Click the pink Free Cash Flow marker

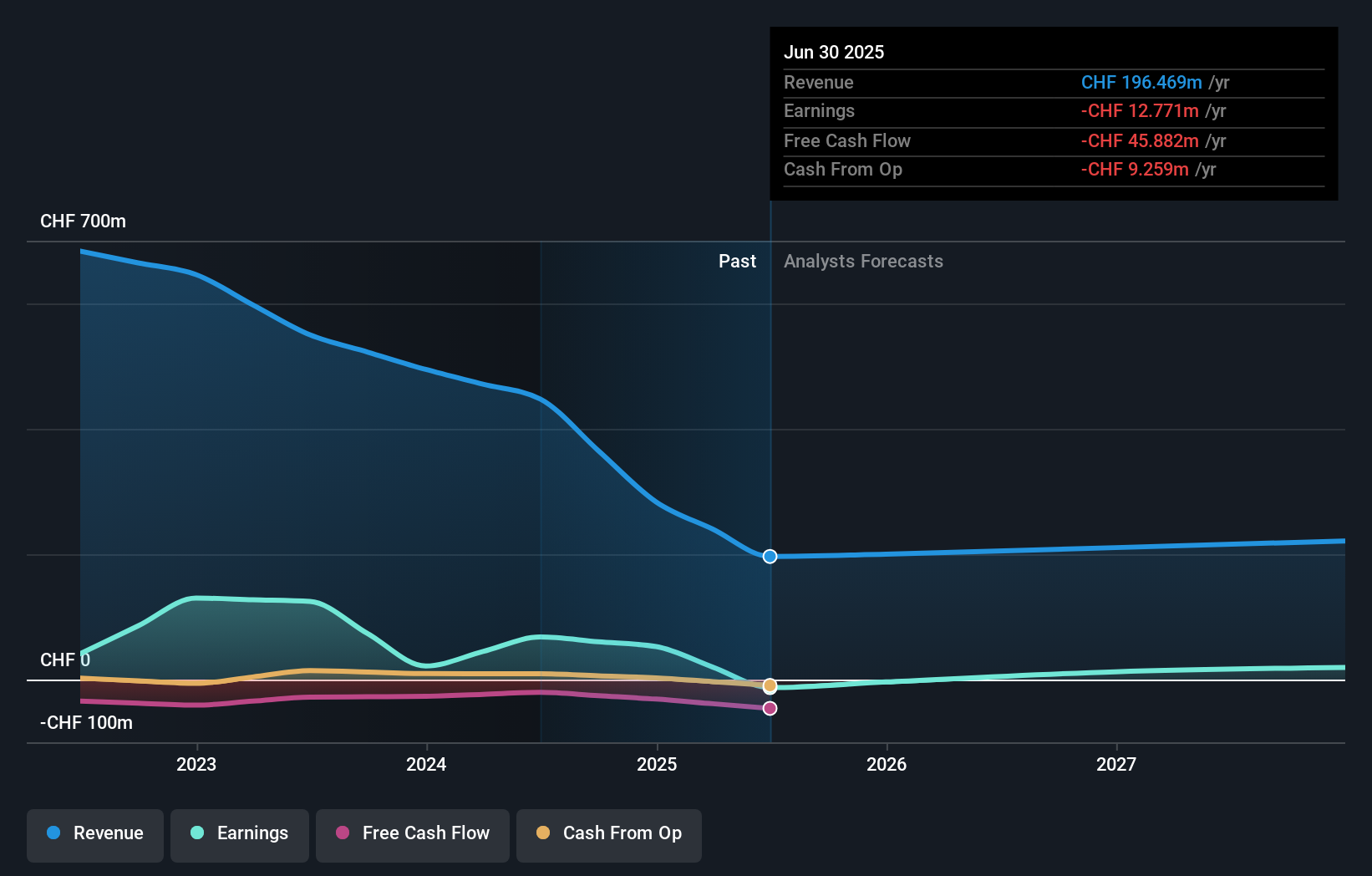(770, 709)
